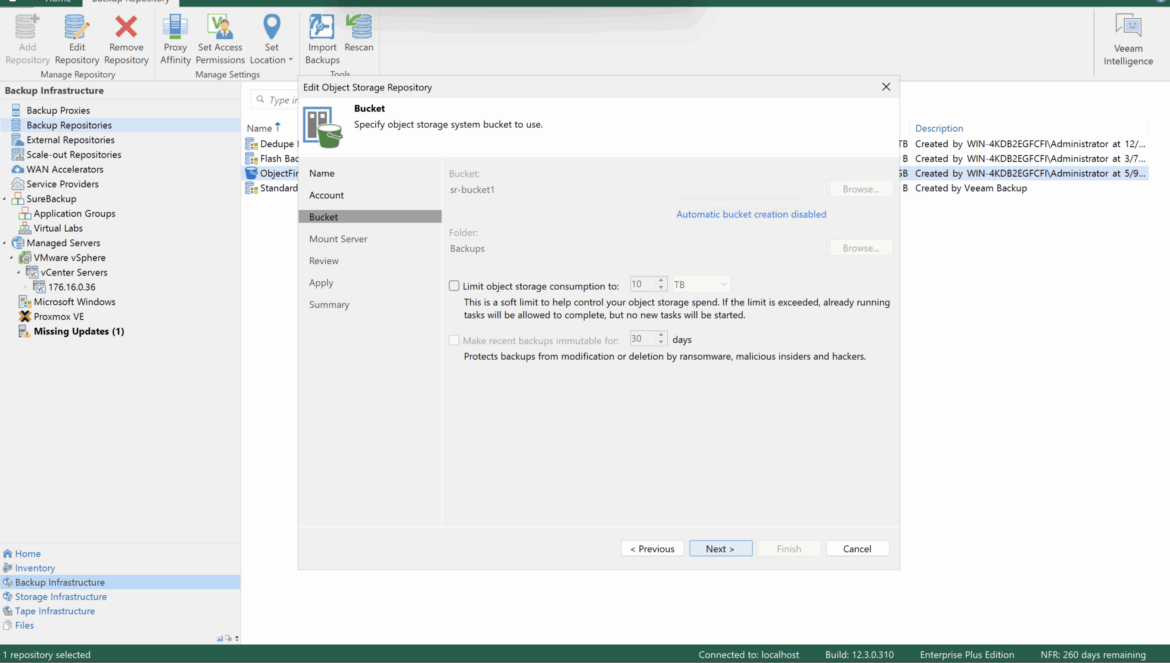This screenshot has width=1170, height=663.
Task: Select Microsoft Windows managed servers
Action: point(74,302)
